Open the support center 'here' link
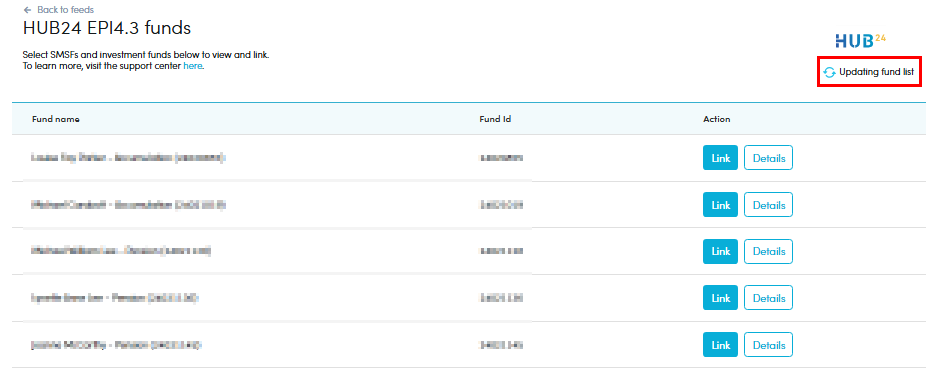Viewport: 929px width, 370px height. (x=193, y=66)
